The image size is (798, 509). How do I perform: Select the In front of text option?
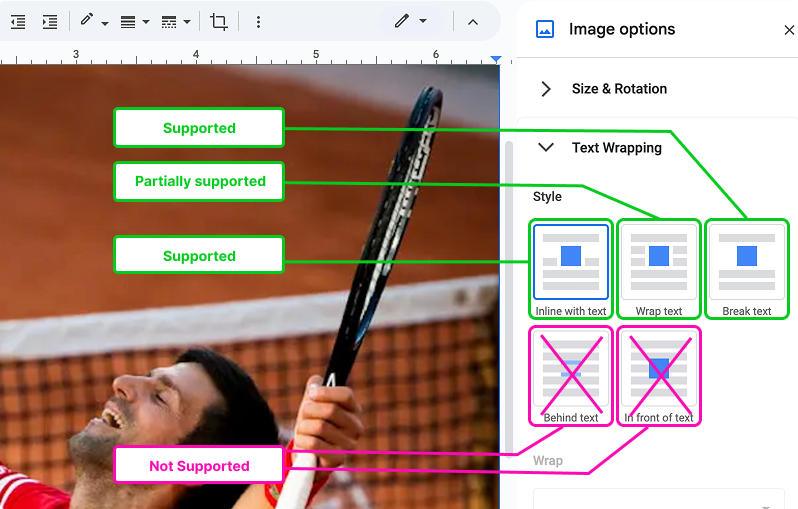point(658,374)
